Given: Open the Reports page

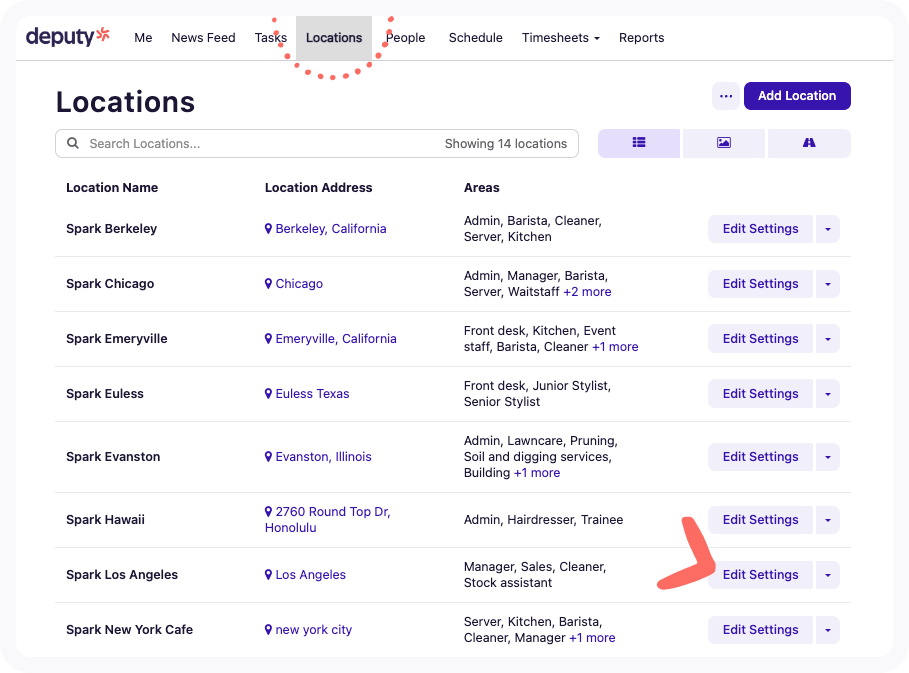Looking at the screenshot, I should pyautogui.click(x=641, y=38).
